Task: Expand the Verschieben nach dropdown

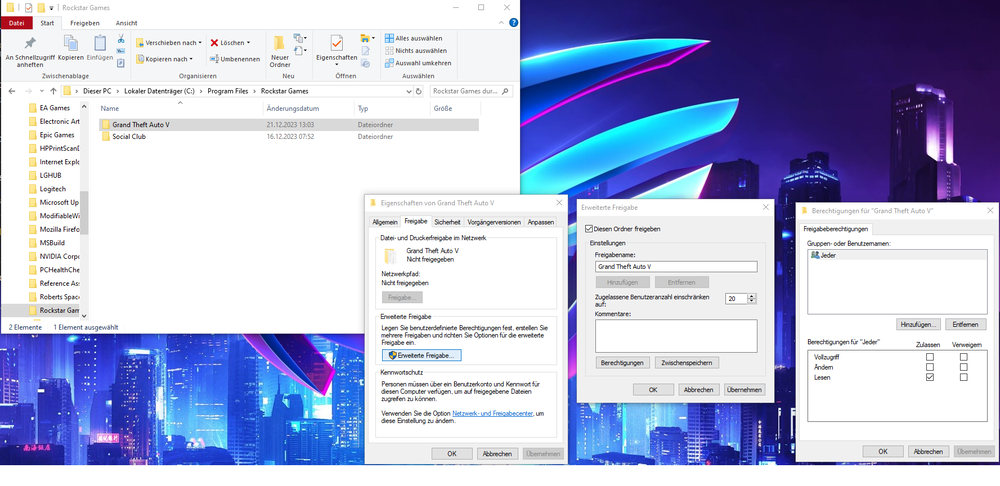Action: click(x=200, y=43)
